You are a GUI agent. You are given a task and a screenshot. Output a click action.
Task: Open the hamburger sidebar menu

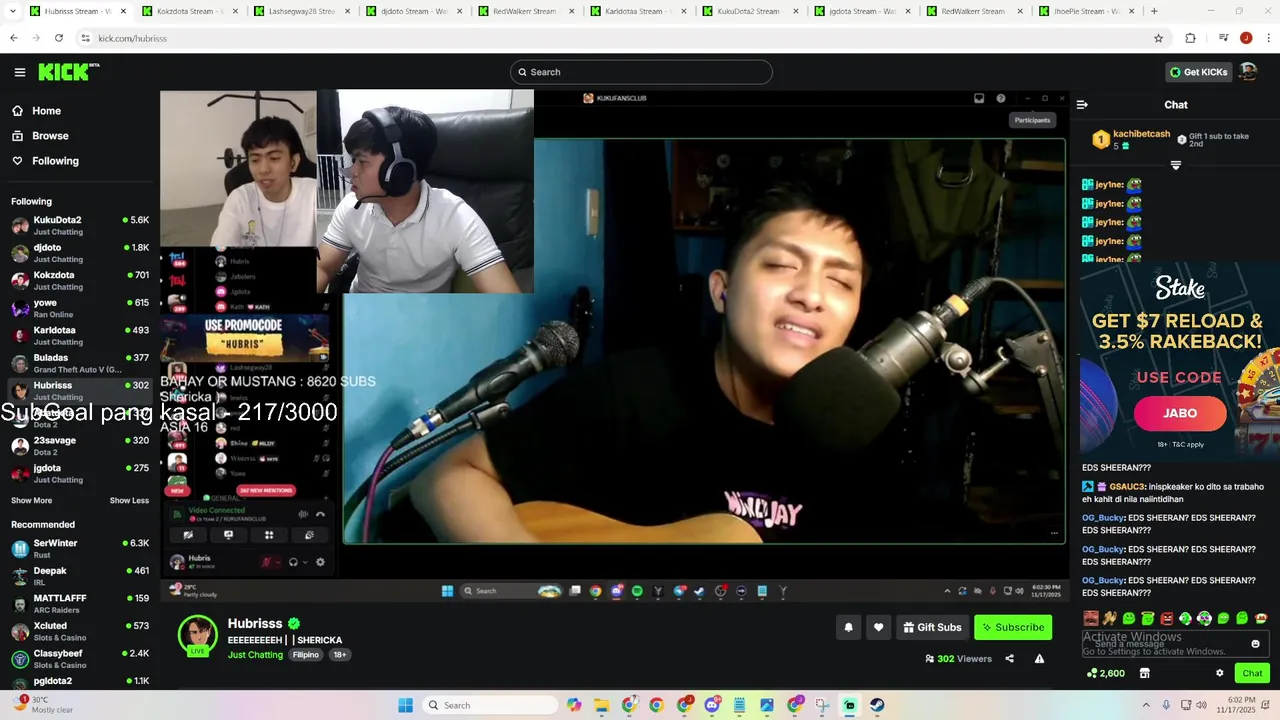pyautogui.click(x=20, y=72)
